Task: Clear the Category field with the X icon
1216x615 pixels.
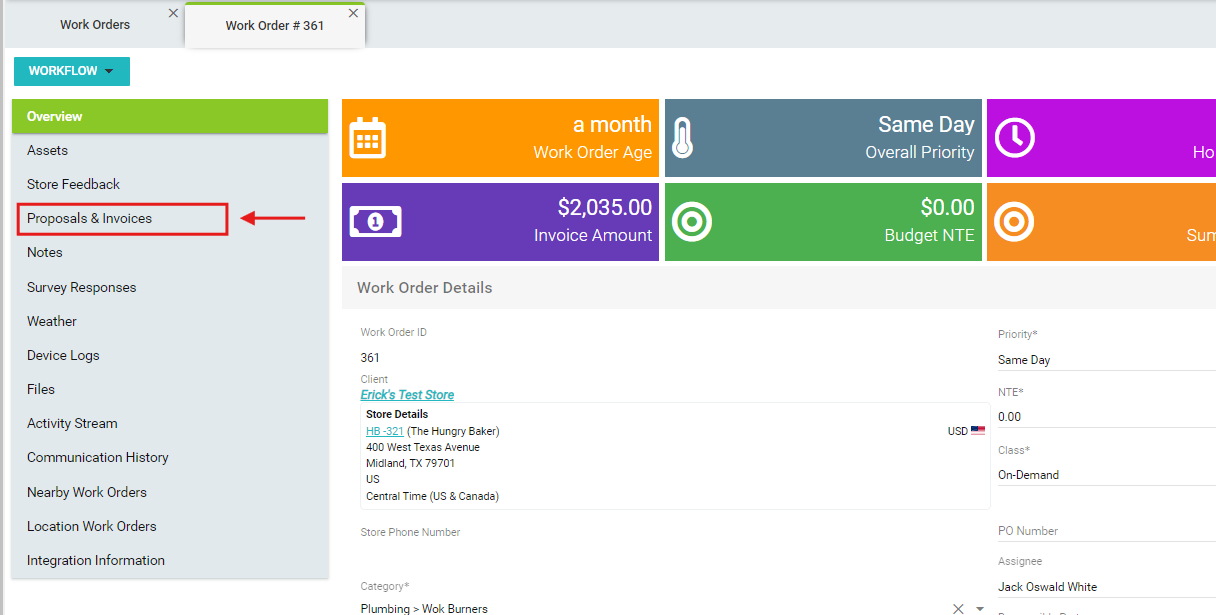Action: 957,608
